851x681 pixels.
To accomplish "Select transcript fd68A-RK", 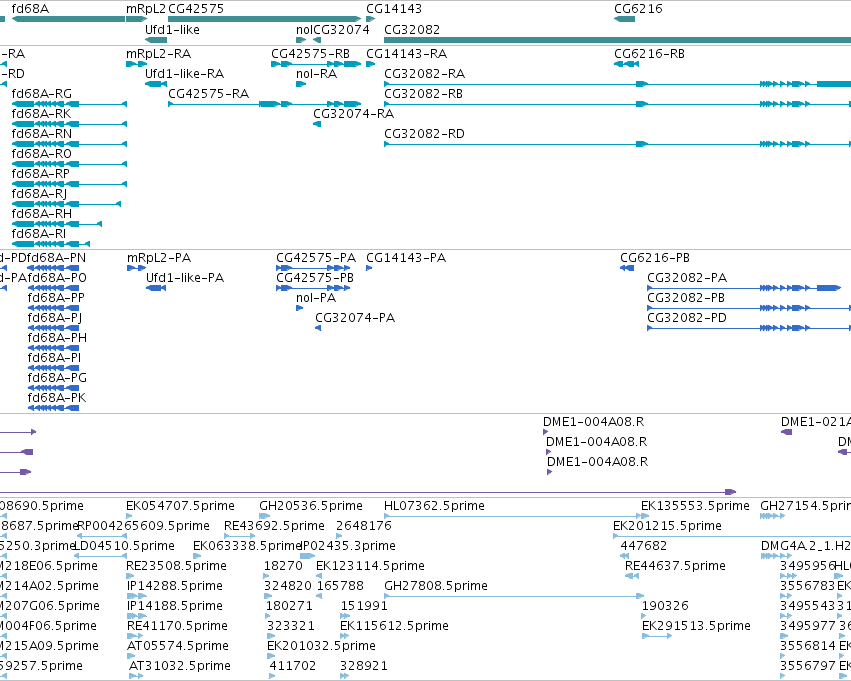I will click(x=69, y=124).
